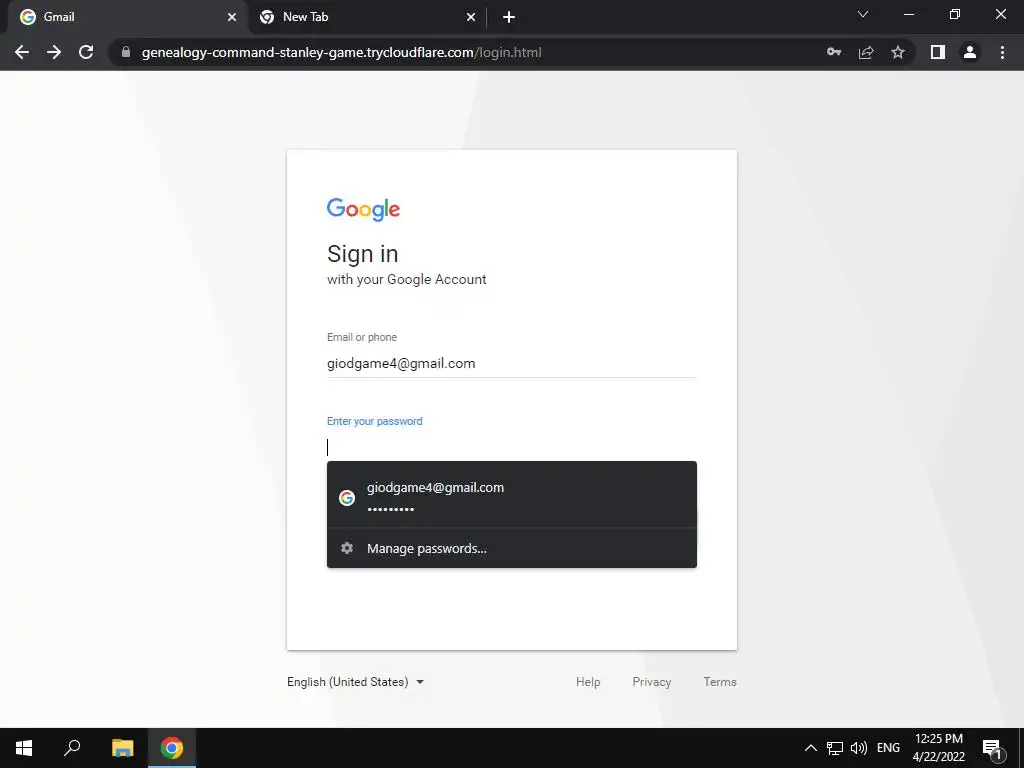The height and width of the screenshot is (768, 1024).
Task: Open the Help link
Action: click(588, 682)
